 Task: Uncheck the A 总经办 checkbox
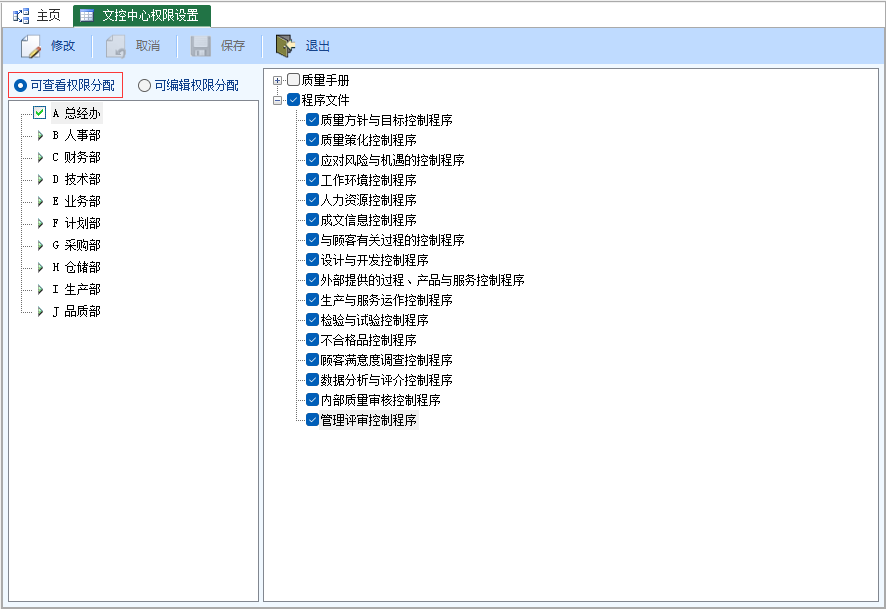(40, 112)
